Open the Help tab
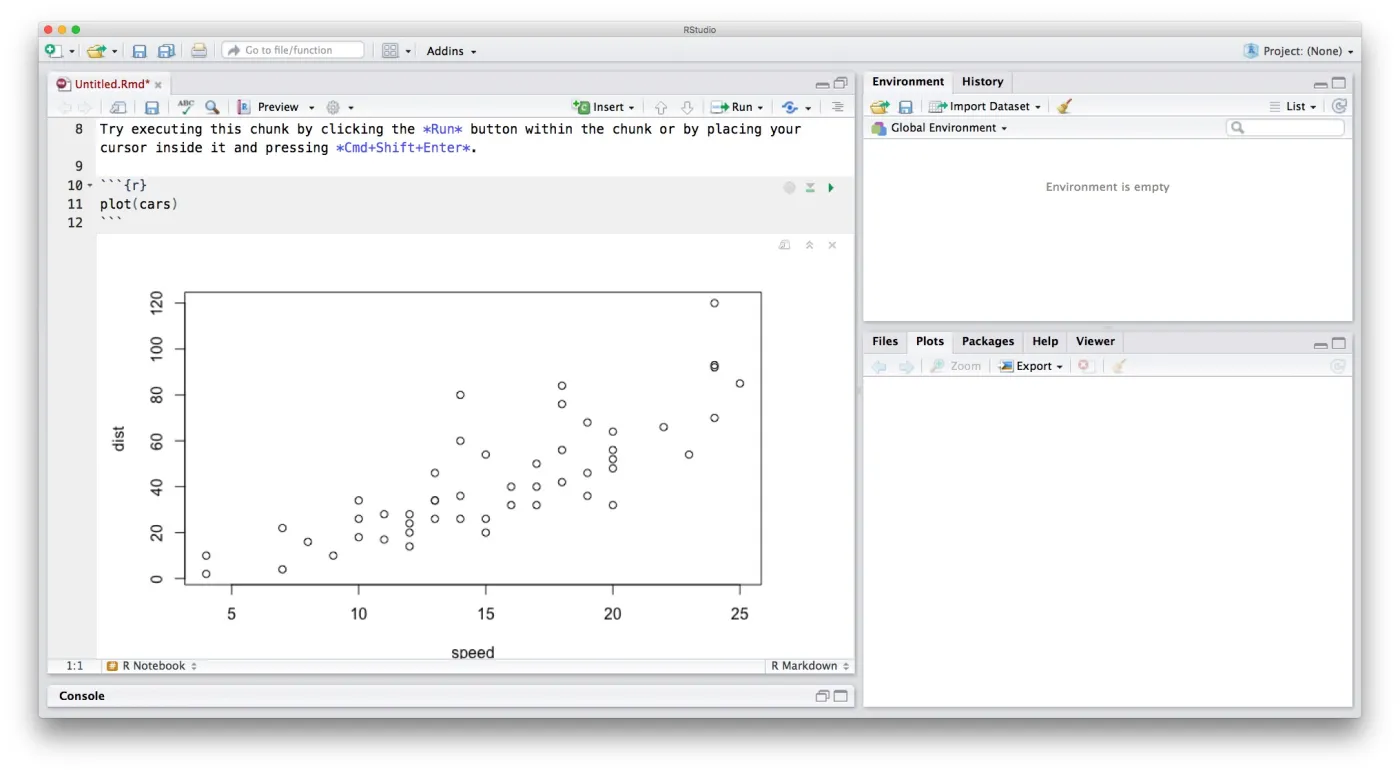The image size is (1400, 773). pos(1045,341)
